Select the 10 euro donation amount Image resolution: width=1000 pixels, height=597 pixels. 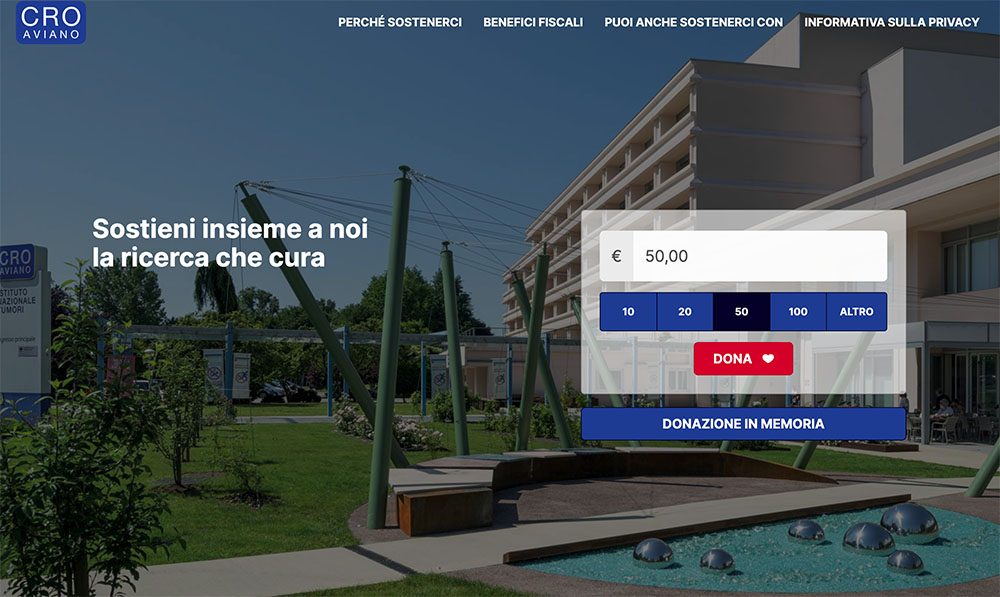(x=628, y=312)
